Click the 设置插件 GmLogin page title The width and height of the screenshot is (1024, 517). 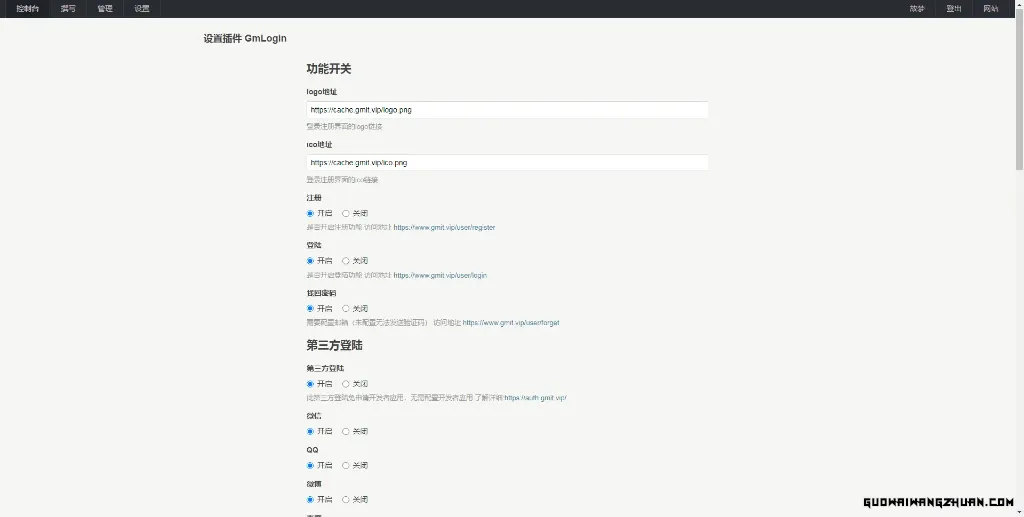coord(245,39)
